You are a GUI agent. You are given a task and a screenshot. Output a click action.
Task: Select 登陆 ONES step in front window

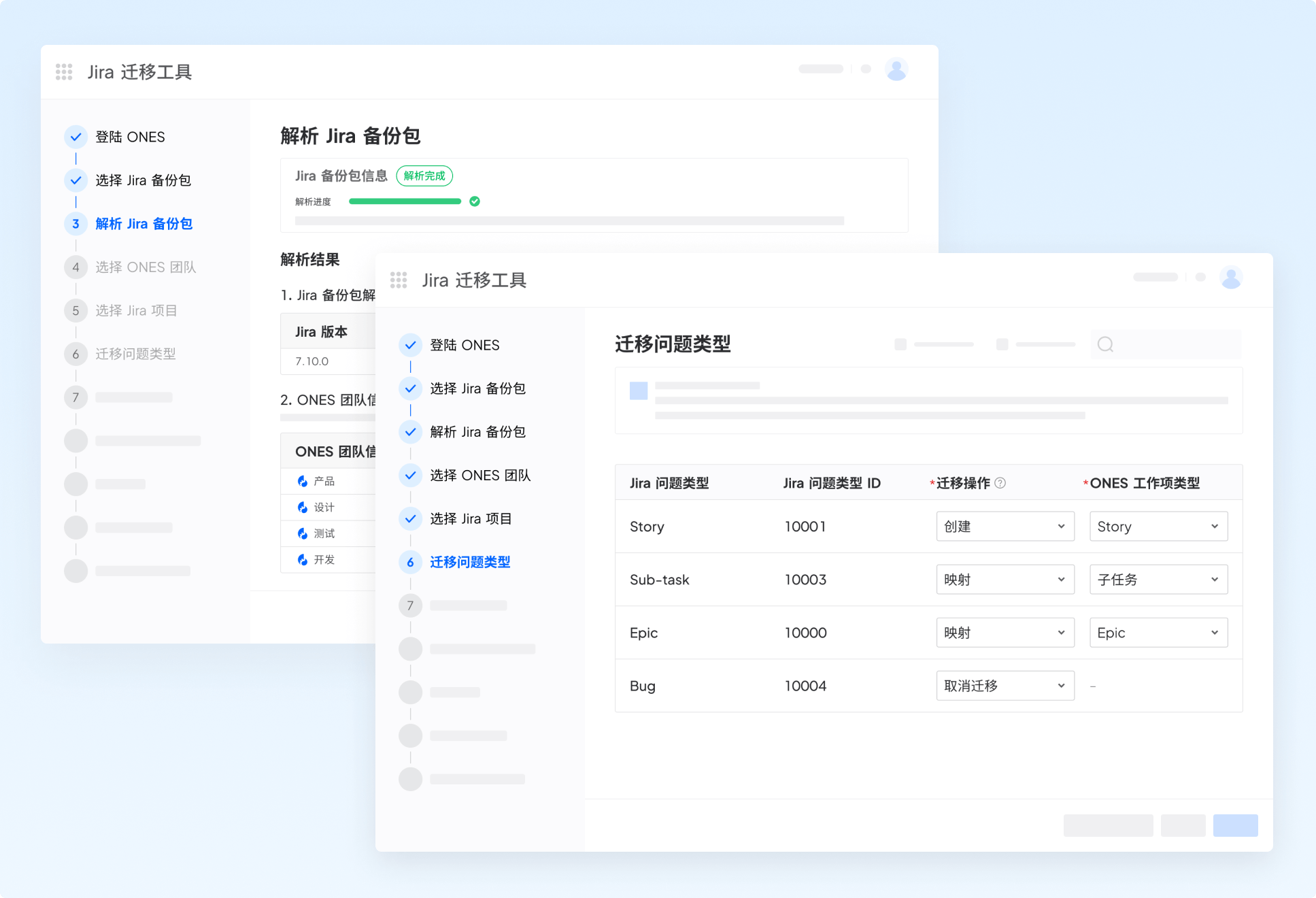tap(465, 345)
